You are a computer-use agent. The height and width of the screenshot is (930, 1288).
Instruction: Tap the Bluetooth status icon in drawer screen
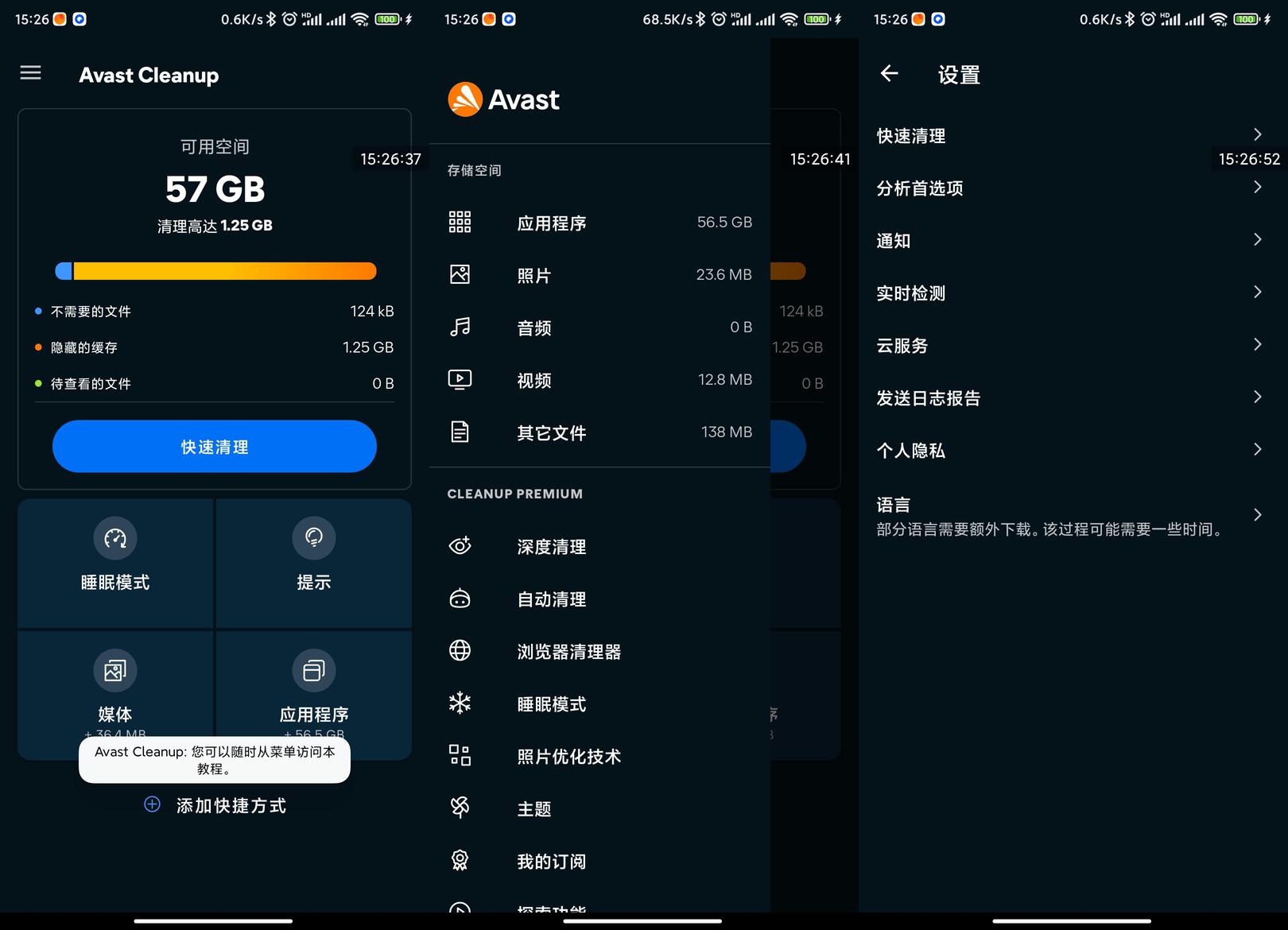[700, 19]
